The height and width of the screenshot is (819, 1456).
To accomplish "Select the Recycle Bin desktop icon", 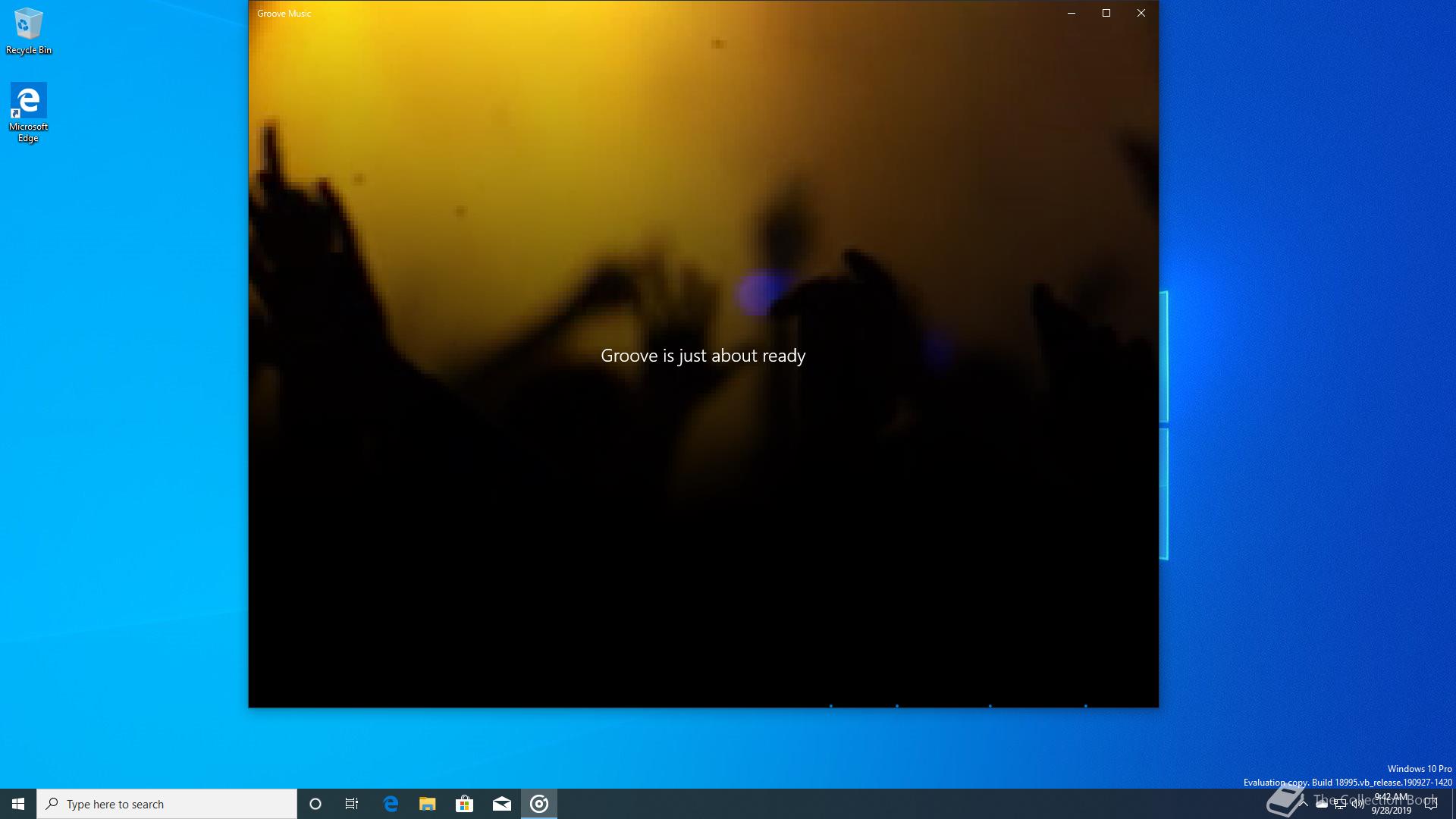I will tap(29, 32).
